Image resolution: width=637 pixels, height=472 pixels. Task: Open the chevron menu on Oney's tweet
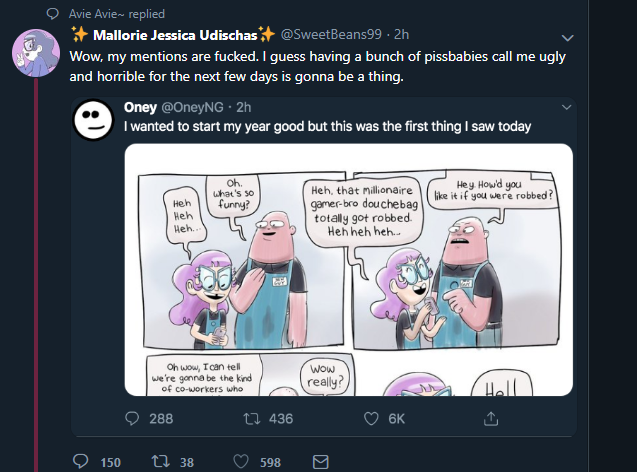(x=566, y=107)
